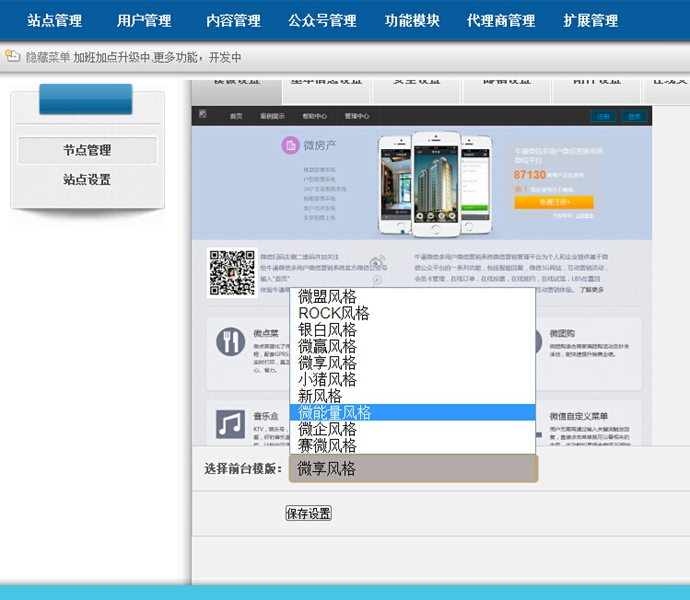Click the QR code in the preview
Viewport: 690px width, 600px height.
point(232,272)
